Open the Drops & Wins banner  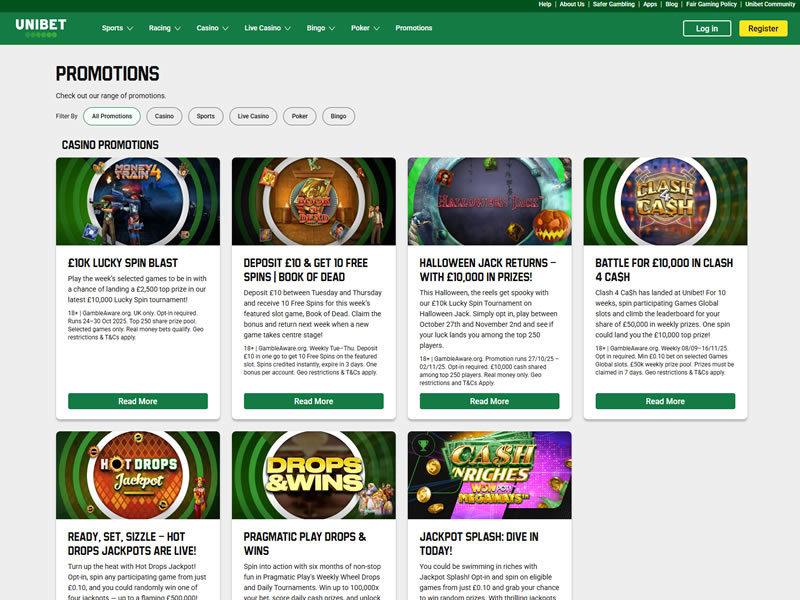coord(313,475)
